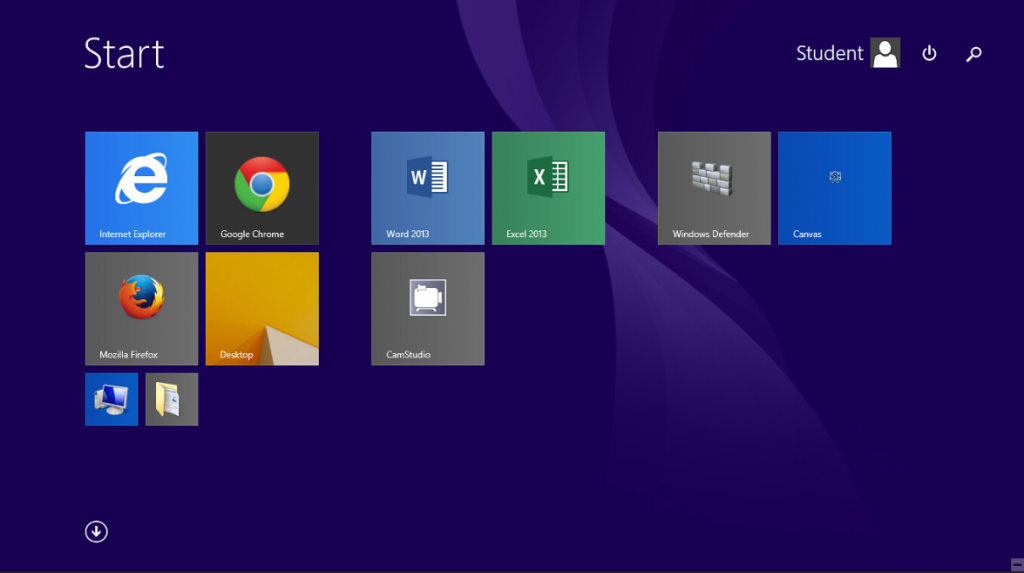Image resolution: width=1024 pixels, height=573 pixels.
Task: Open Word 2013
Action: coord(428,188)
